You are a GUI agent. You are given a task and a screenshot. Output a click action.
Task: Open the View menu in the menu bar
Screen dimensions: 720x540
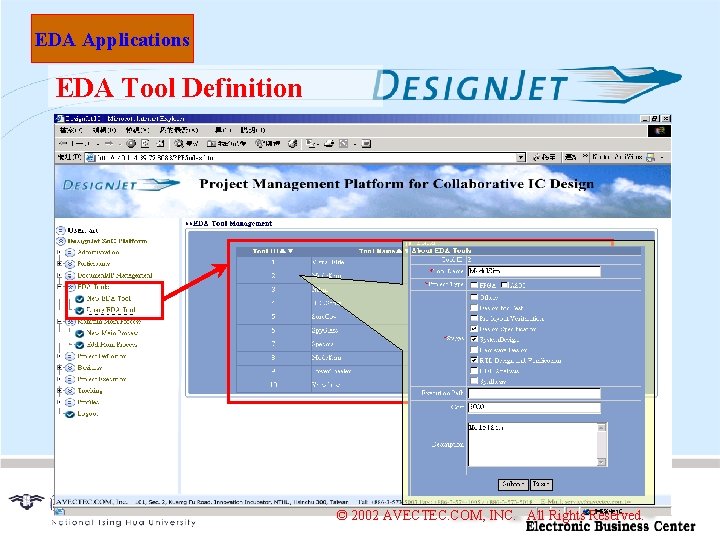pyautogui.click(x=138, y=130)
